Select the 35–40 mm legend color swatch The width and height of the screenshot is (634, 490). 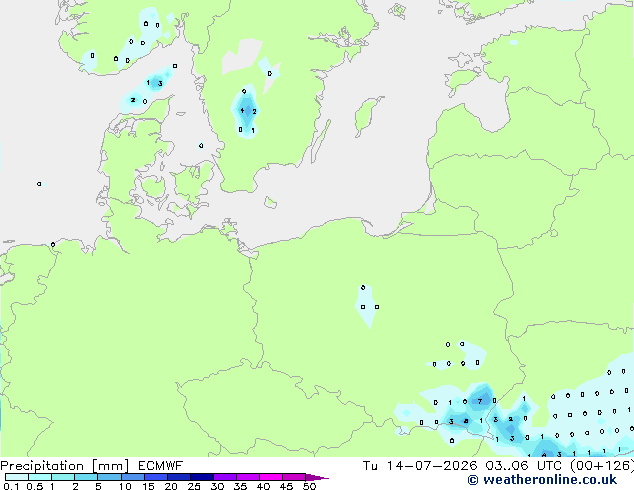[x=248, y=477]
